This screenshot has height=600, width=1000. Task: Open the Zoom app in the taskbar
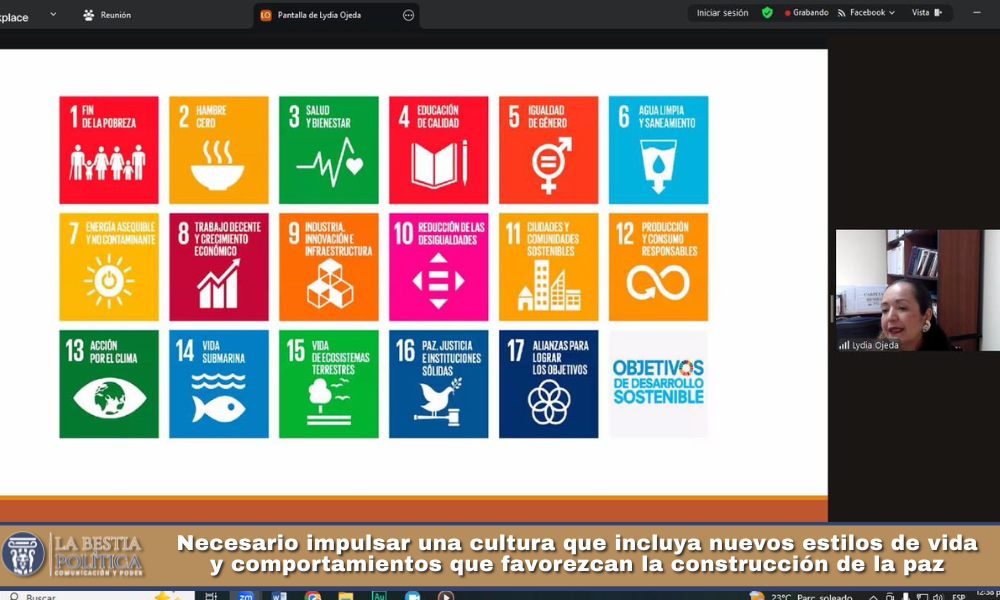246,596
